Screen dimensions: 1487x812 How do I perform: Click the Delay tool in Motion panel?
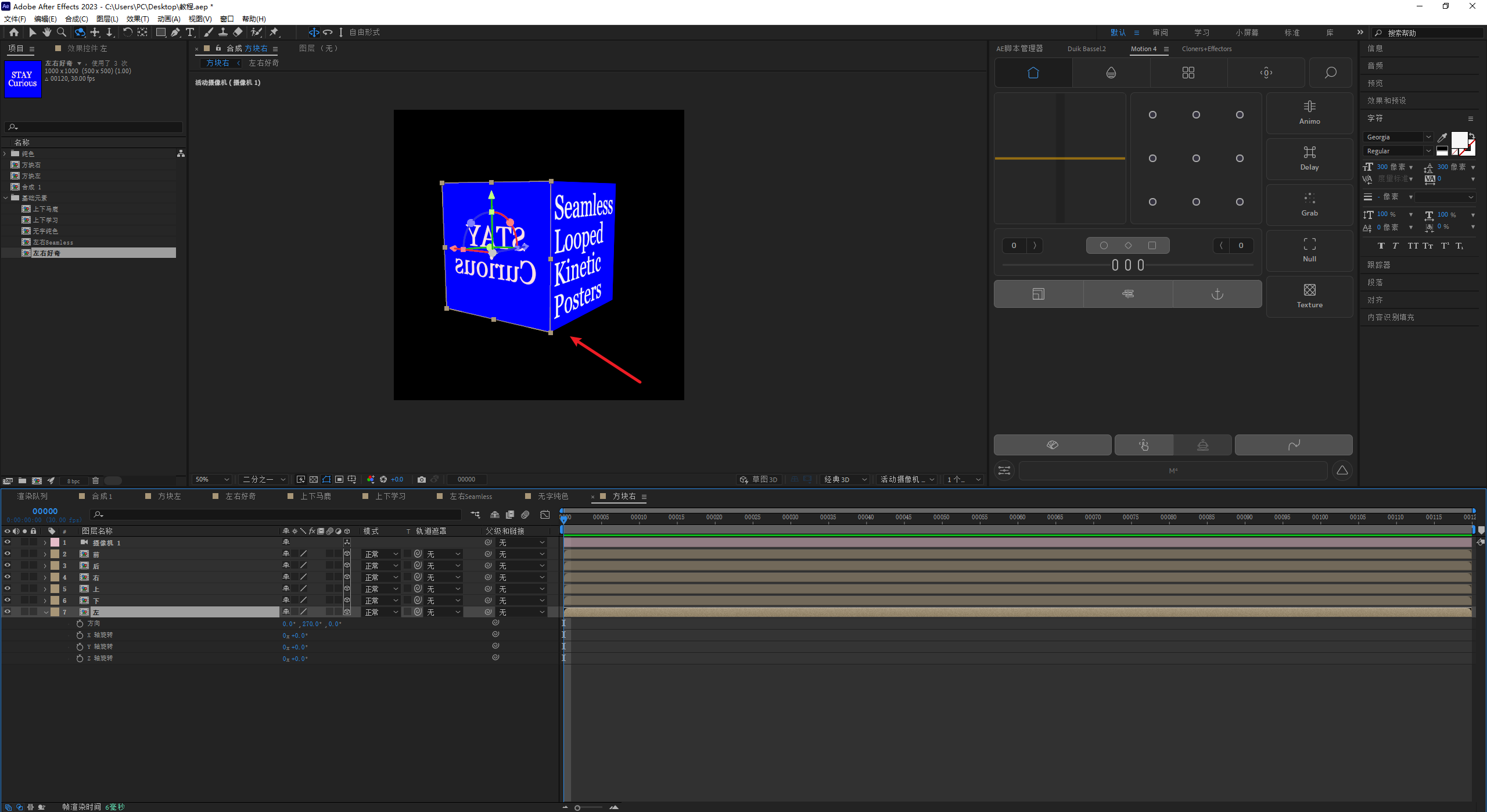1309,158
